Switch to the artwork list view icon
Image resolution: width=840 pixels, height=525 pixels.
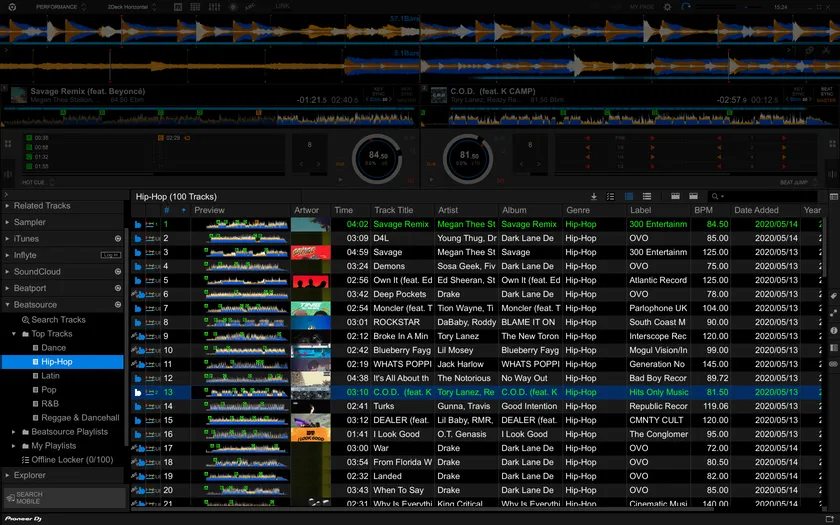pyautogui.click(x=629, y=197)
